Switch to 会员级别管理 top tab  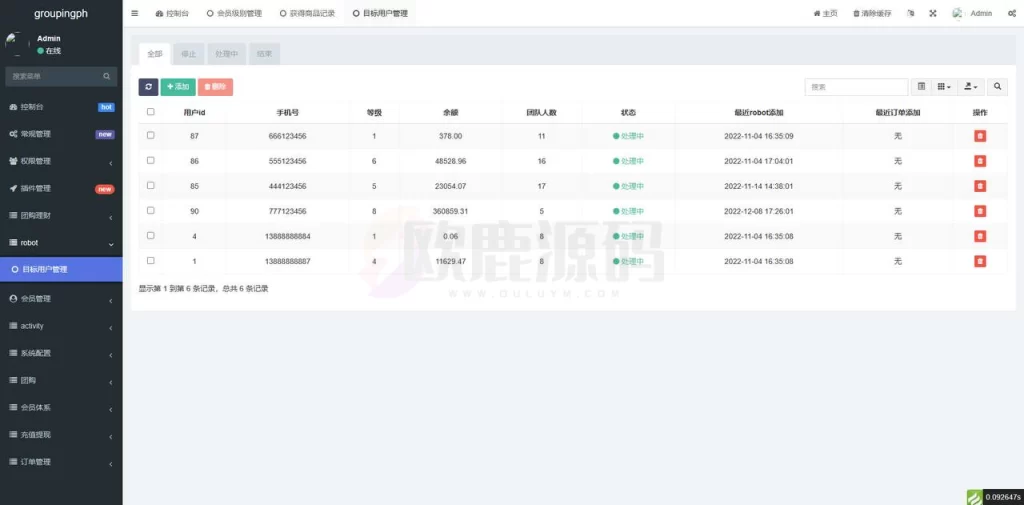234,13
